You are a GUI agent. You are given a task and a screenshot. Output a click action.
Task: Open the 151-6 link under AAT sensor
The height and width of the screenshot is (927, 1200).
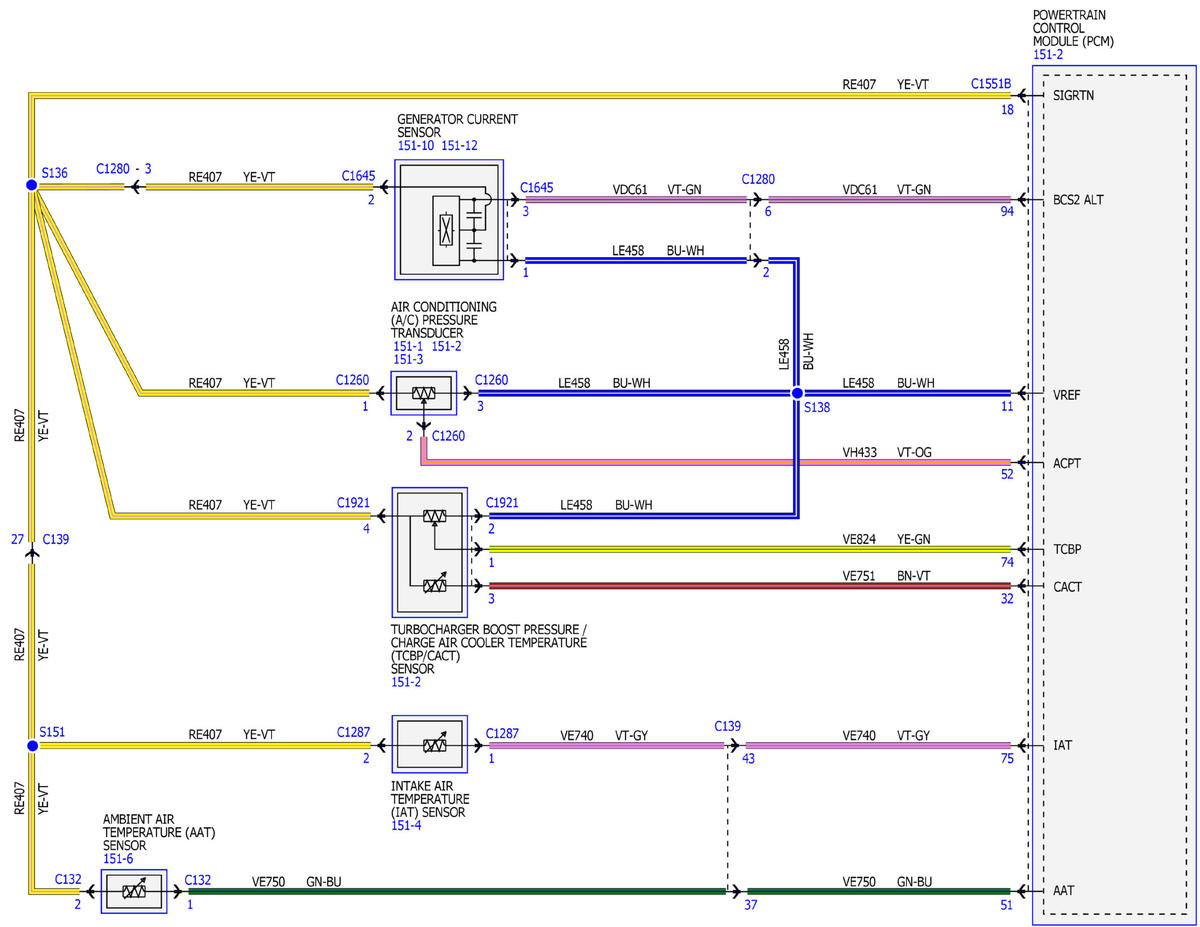coord(118,858)
